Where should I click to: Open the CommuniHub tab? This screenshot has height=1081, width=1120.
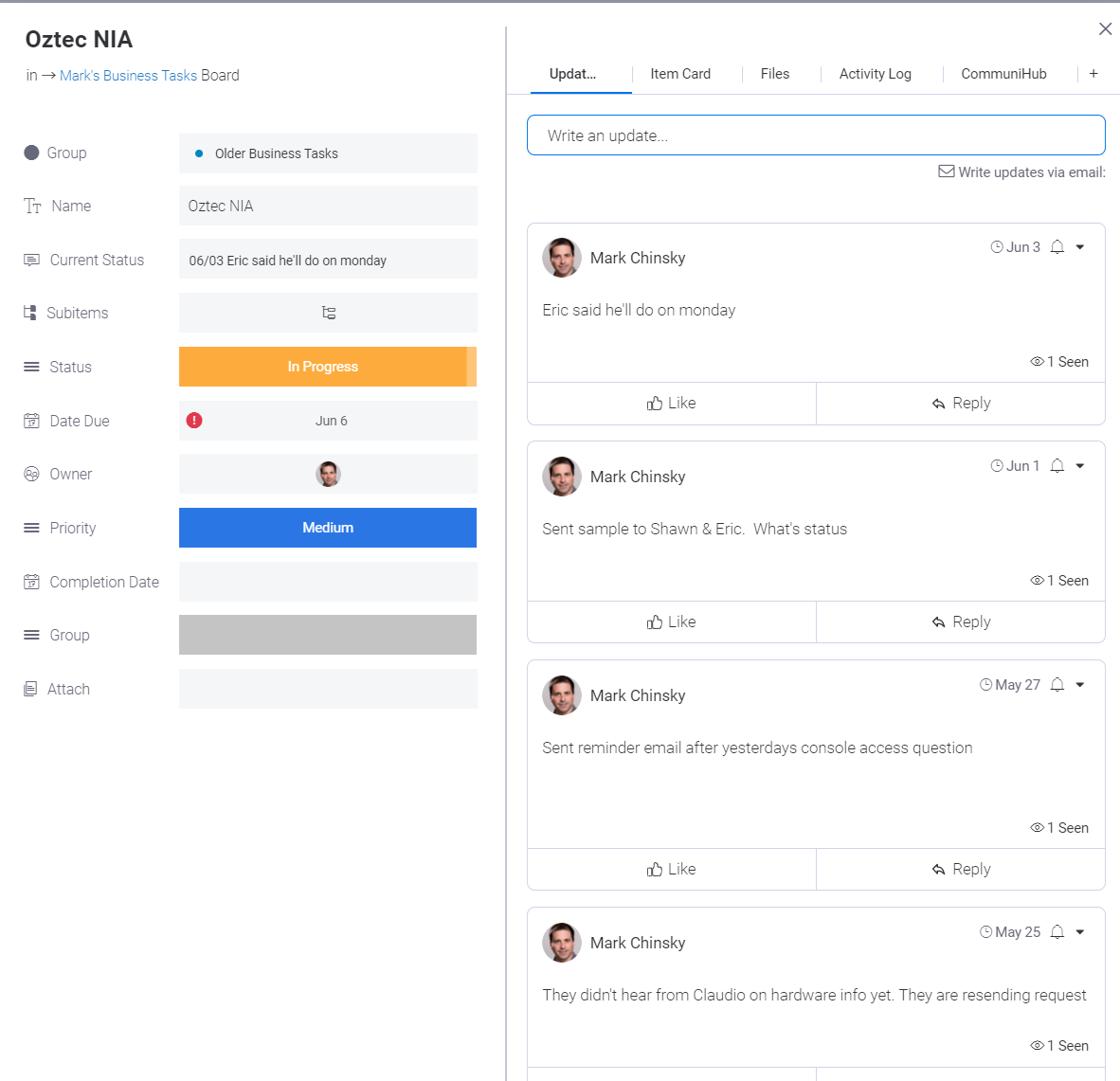click(1003, 74)
